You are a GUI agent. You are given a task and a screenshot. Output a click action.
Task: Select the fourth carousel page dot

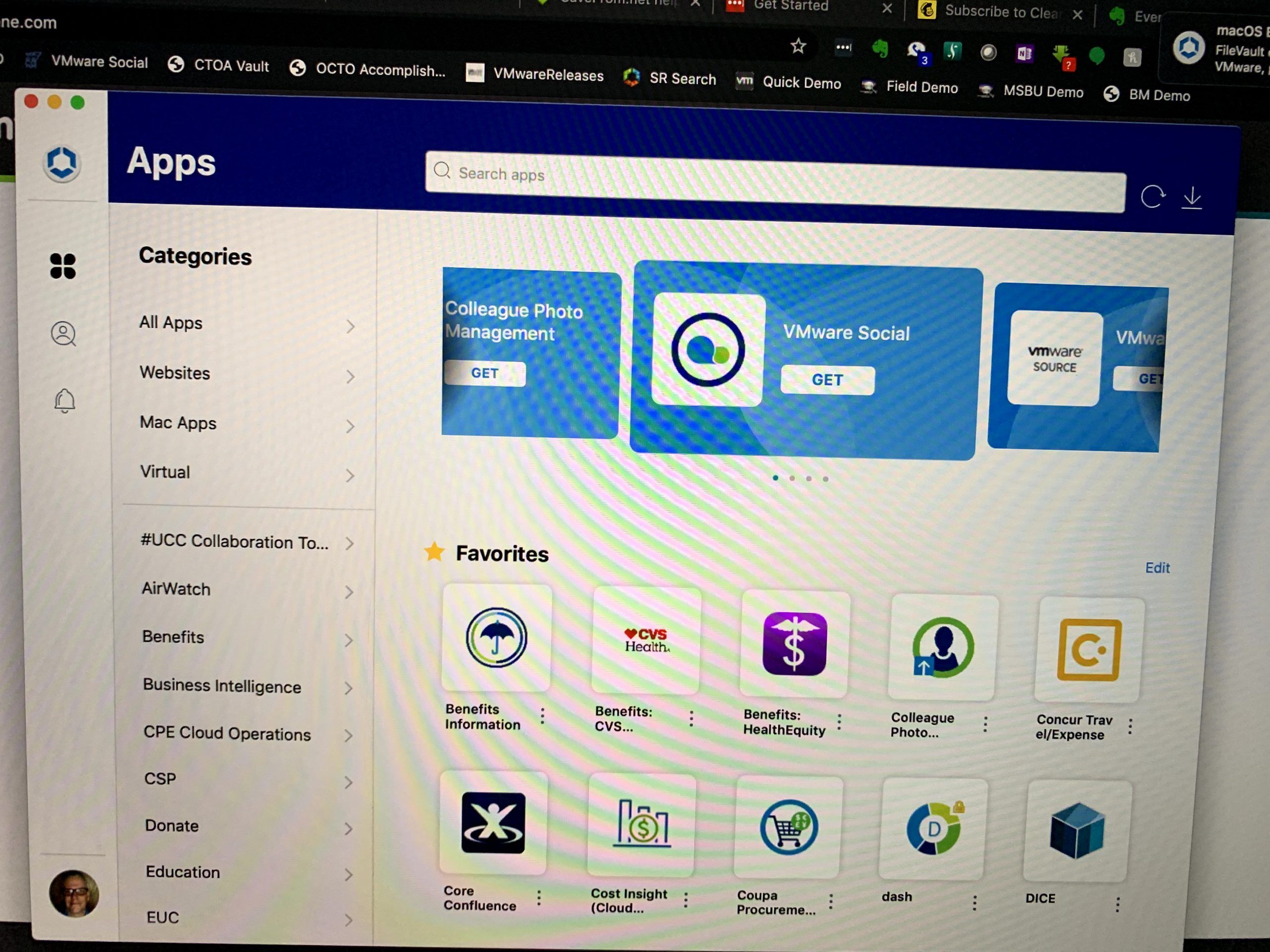(x=825, y=478)
